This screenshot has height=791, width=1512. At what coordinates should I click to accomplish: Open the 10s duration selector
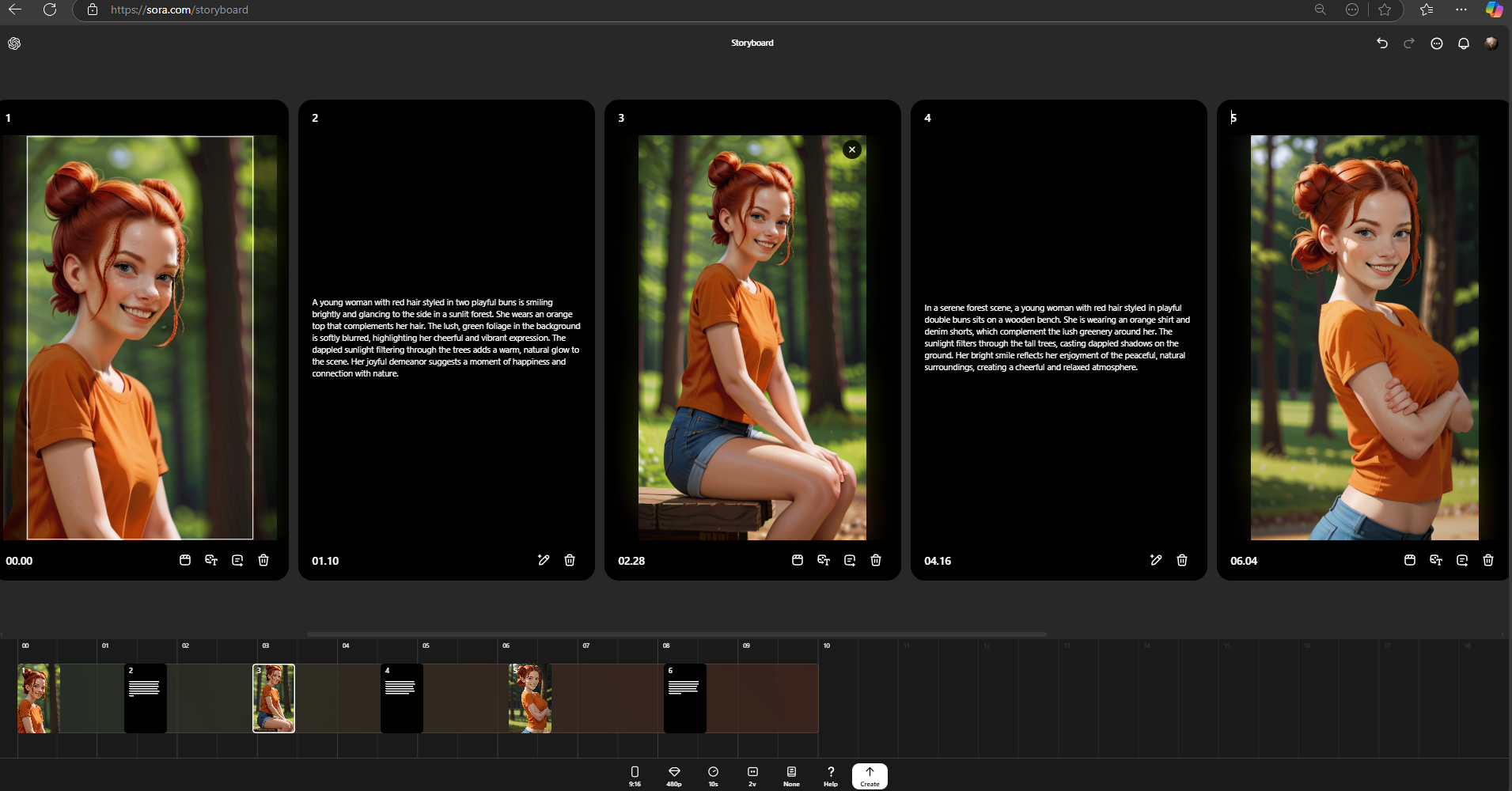click(x=713, y=776)
